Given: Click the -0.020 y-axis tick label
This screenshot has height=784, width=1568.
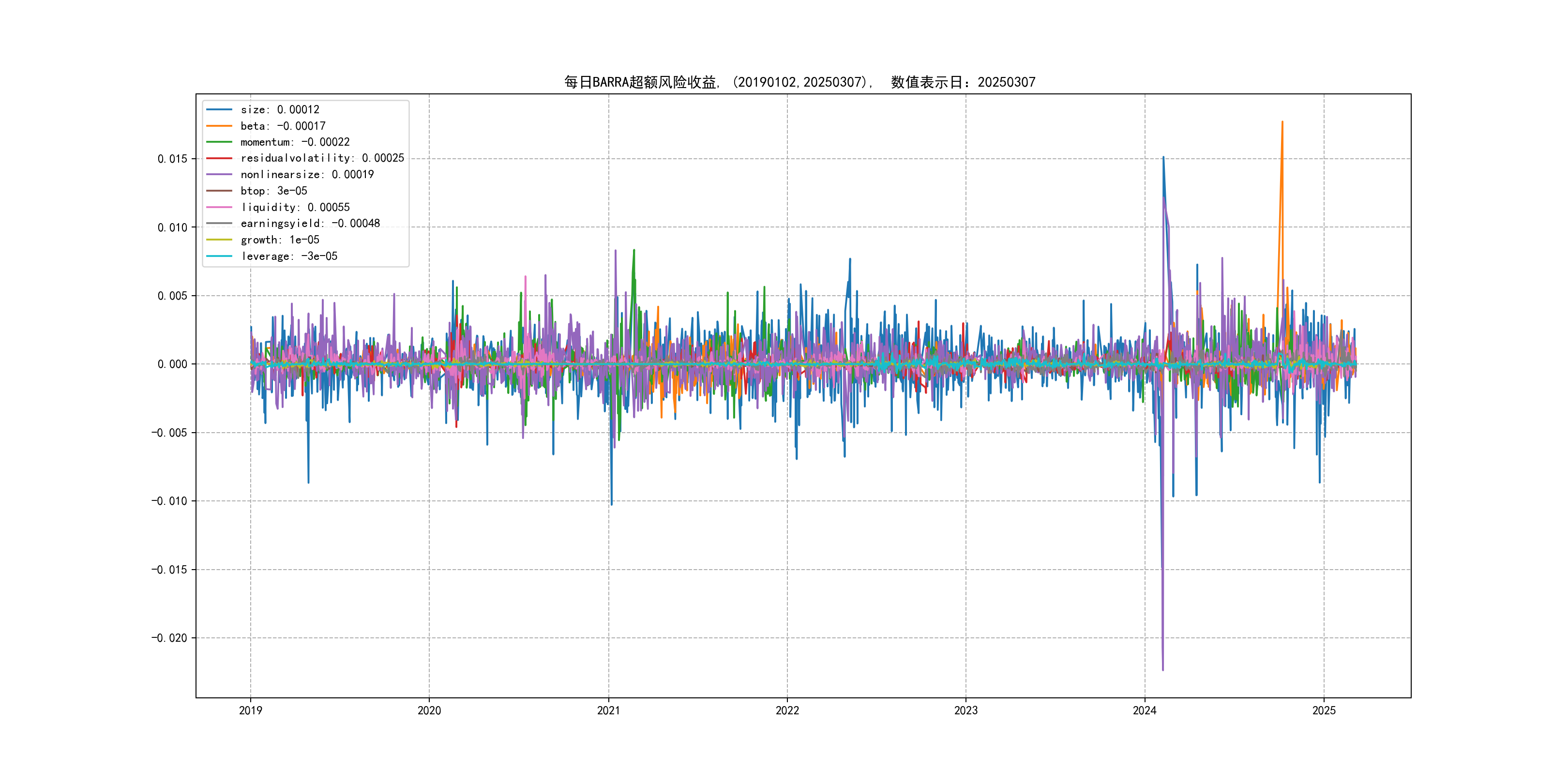Looking at the screenshot, I should [169, 638].
